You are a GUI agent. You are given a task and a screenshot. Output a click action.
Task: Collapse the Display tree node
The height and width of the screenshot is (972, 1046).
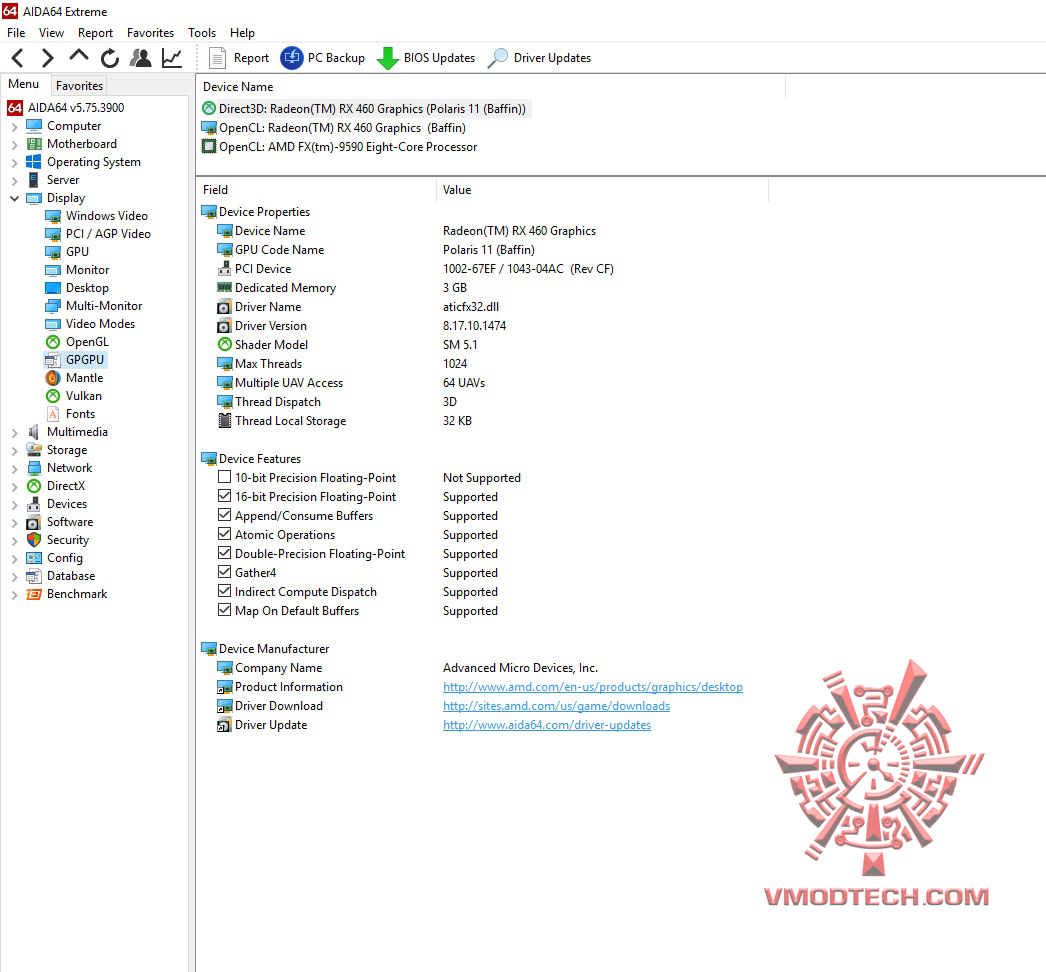click(x=14, y=198)
